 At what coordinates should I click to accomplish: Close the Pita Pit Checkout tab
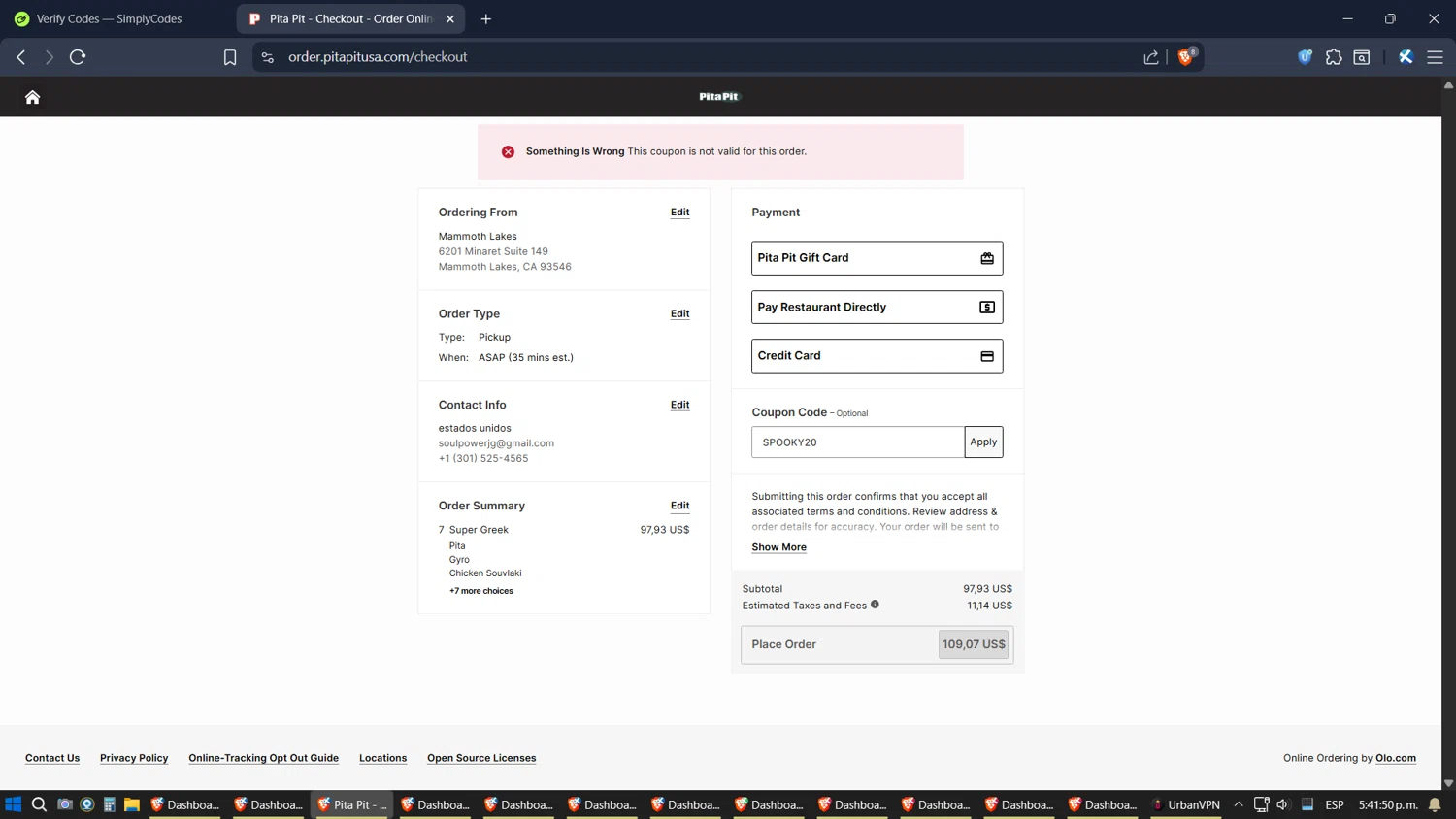450,18
